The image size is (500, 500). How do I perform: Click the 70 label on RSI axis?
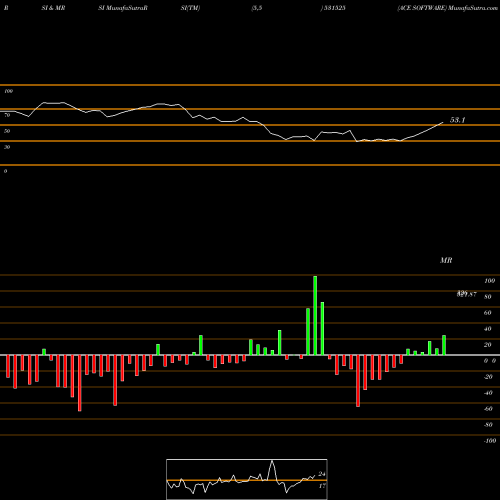(7, 115)
